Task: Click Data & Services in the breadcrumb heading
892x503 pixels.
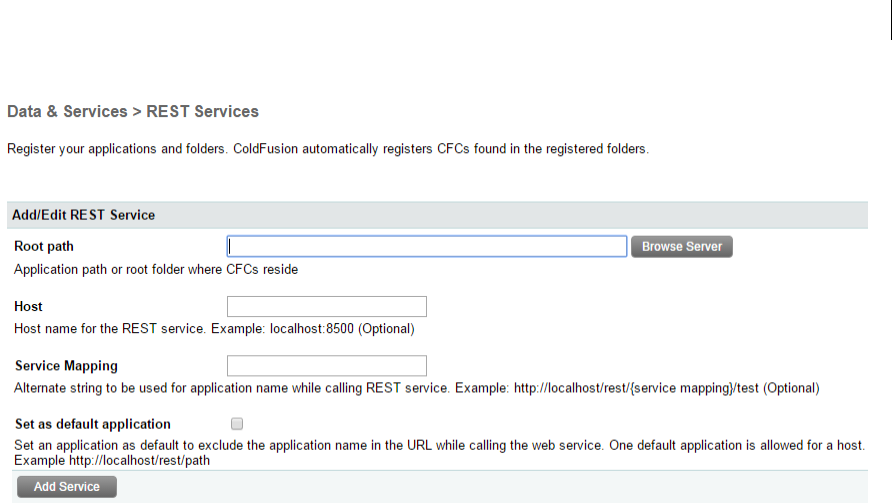Action: [x=67, y=111]
